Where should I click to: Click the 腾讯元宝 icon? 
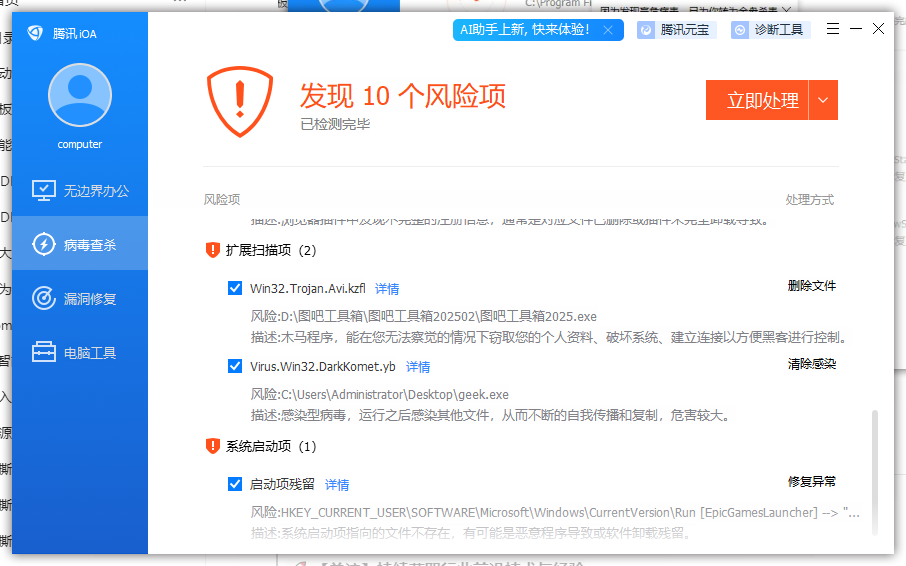tap(646, 30)
